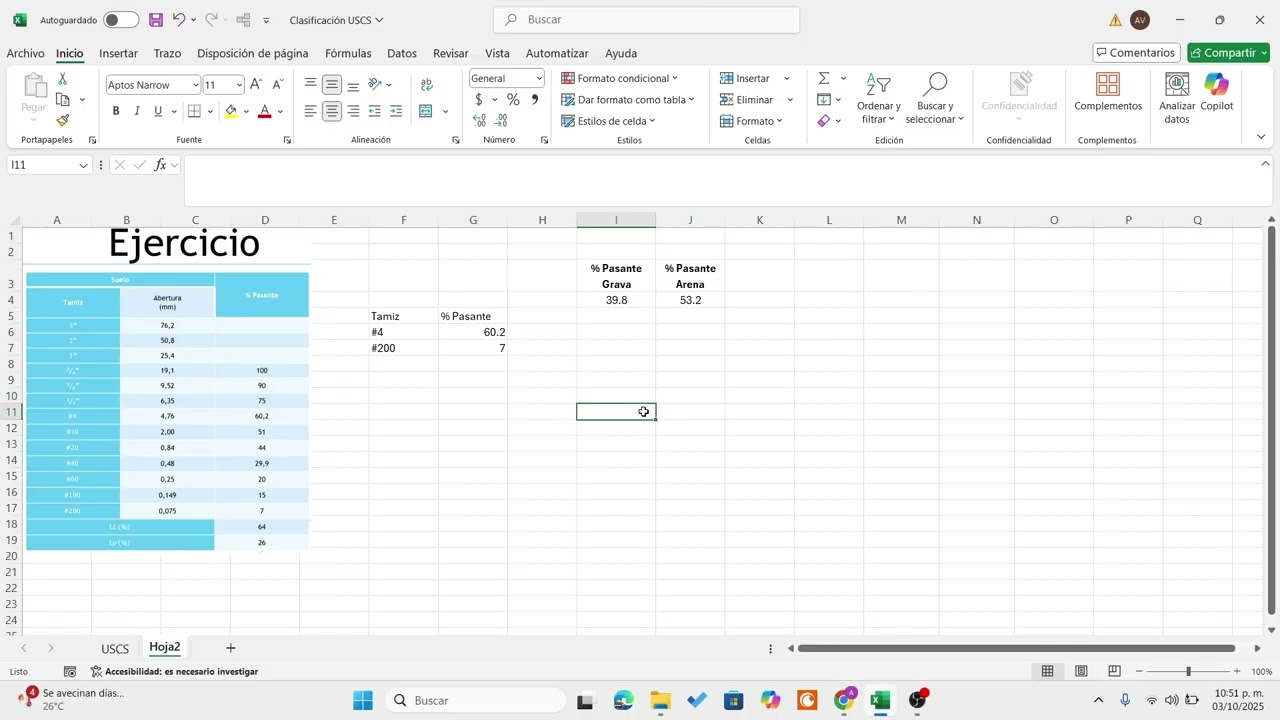
Task: Expand Estilos de celda menu
Action: click(608, 121)
